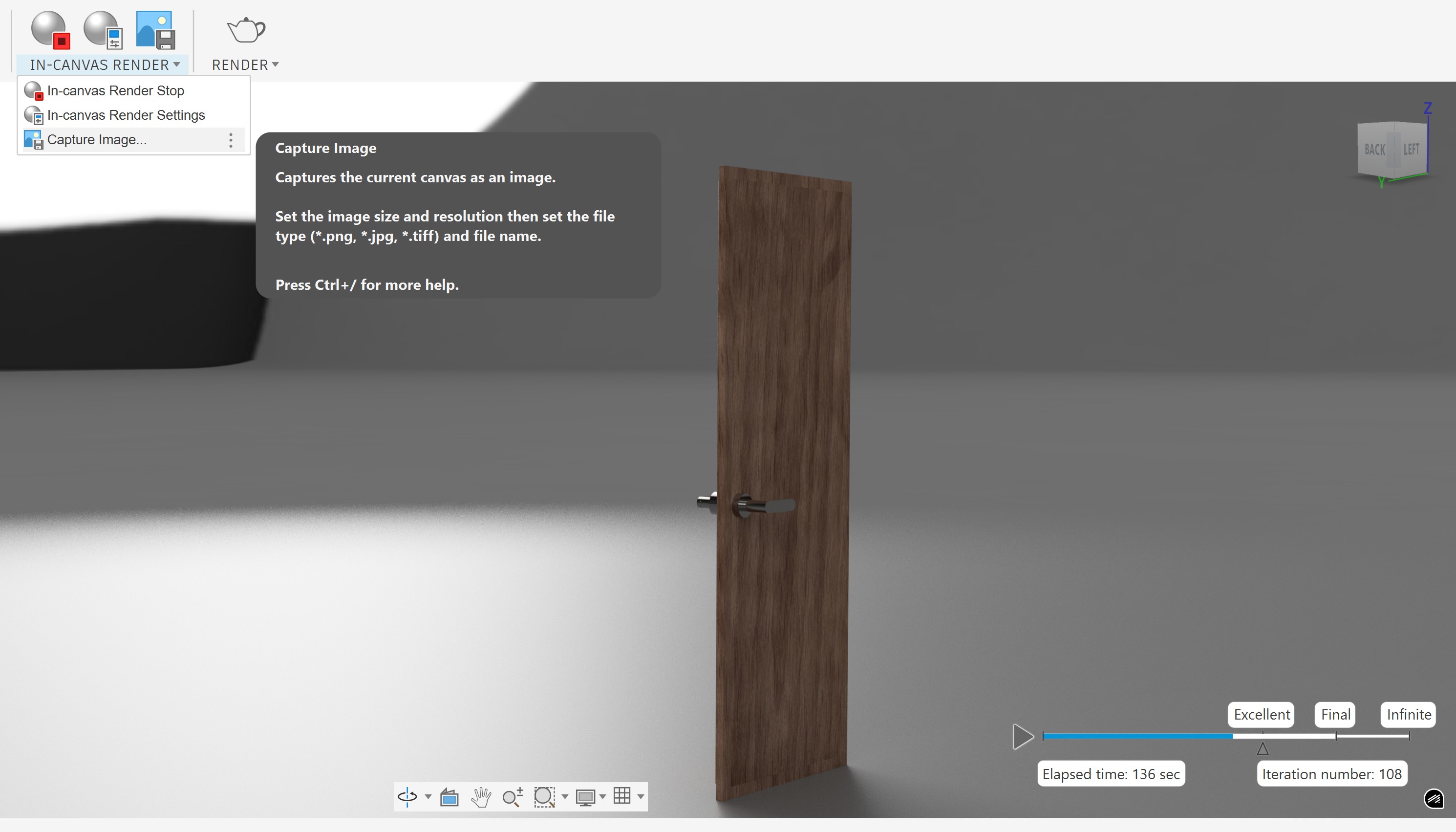Select the Zoom magnifier tool
Image resolution: width=1456 pixels, height=832 pixels.
click(x=512, y=796)
